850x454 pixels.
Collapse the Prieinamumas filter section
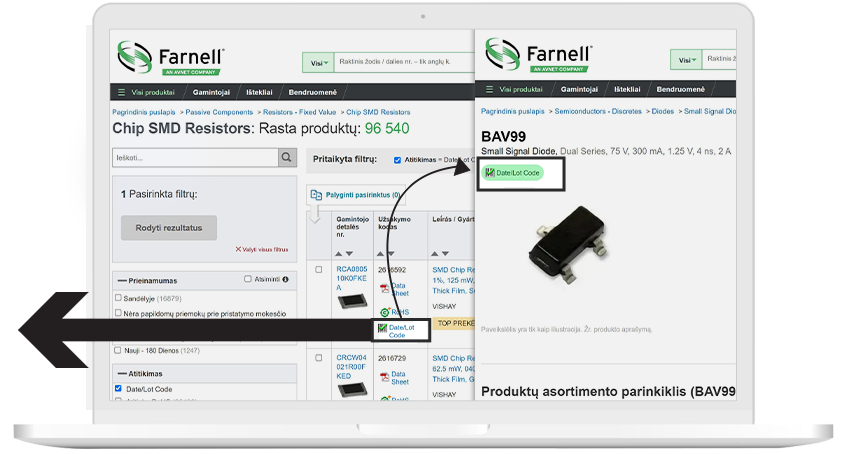[121, 280]
